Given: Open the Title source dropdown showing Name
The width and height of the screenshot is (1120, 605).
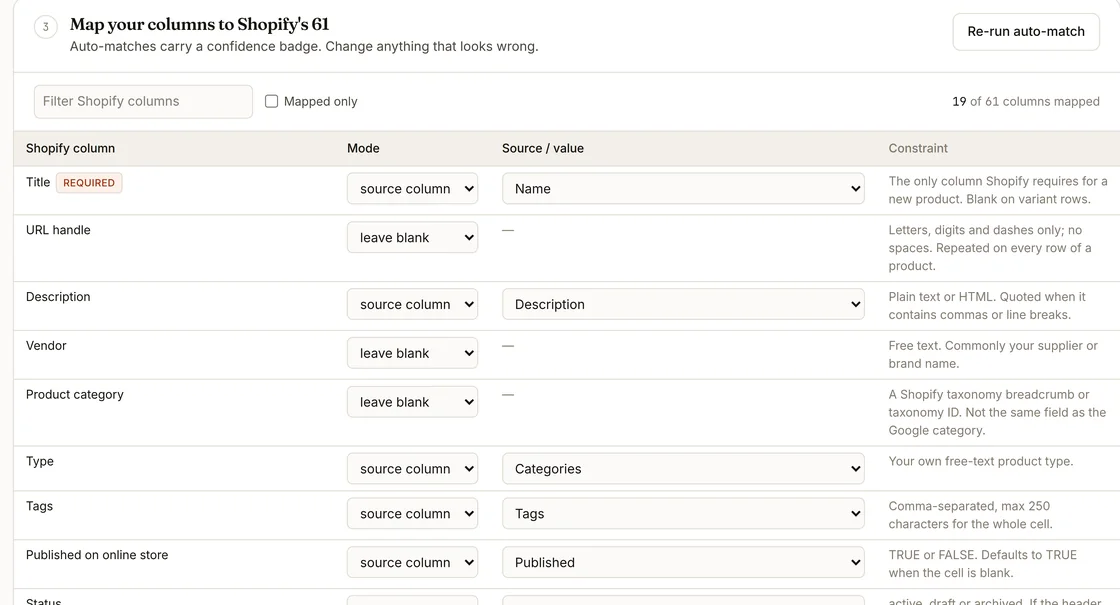Looking at the screenshot, I should coord(683,189).
